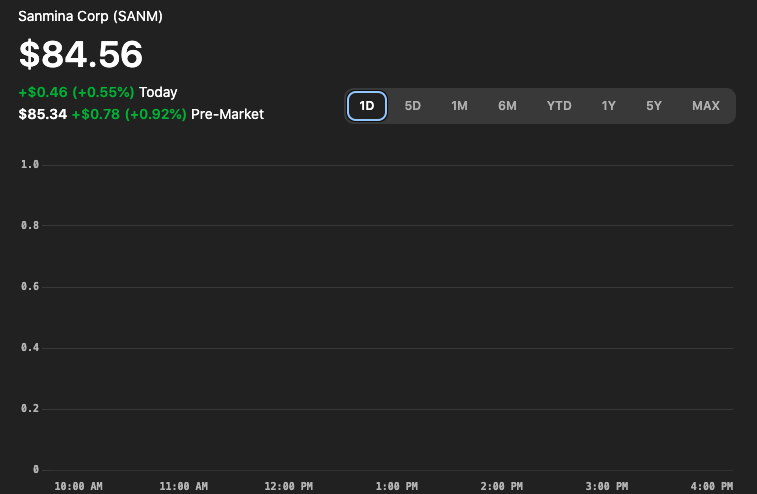This screenshot has height=494, width=757.
Task: Click the 0.6 y-axis value
Action: 30,287
